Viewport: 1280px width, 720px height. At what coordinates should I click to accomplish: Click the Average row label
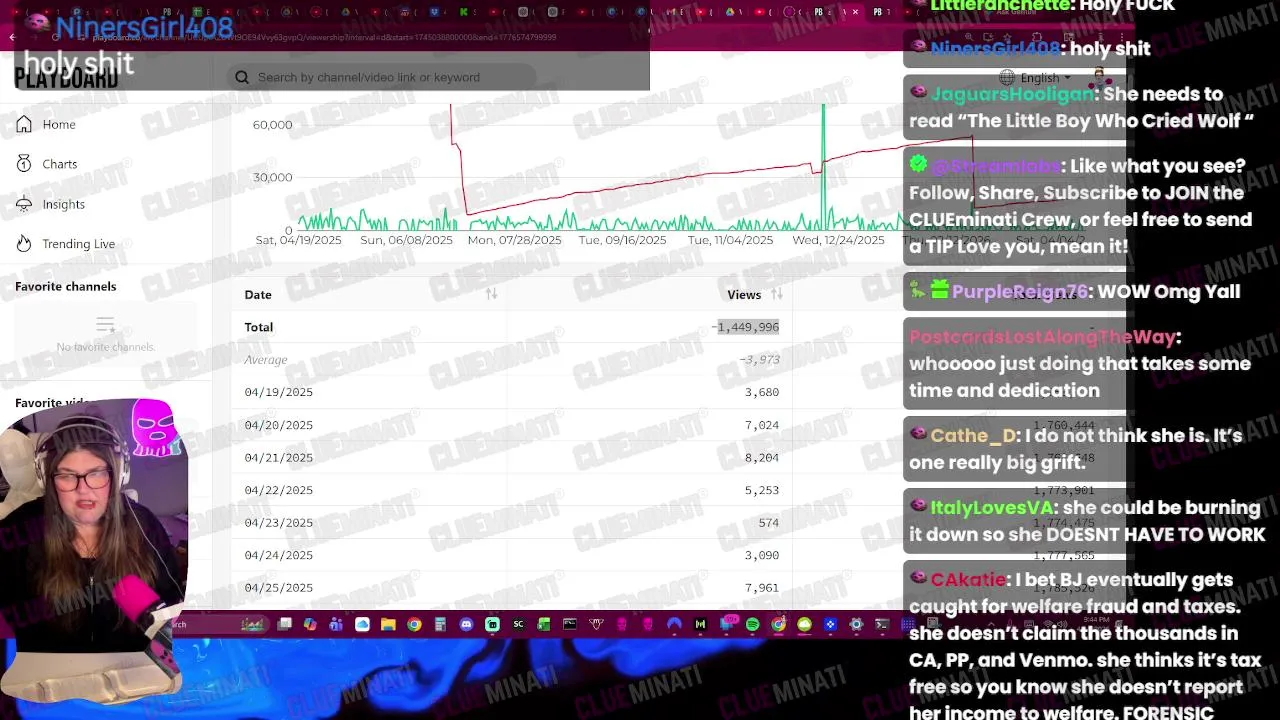[x=266, y=360]
